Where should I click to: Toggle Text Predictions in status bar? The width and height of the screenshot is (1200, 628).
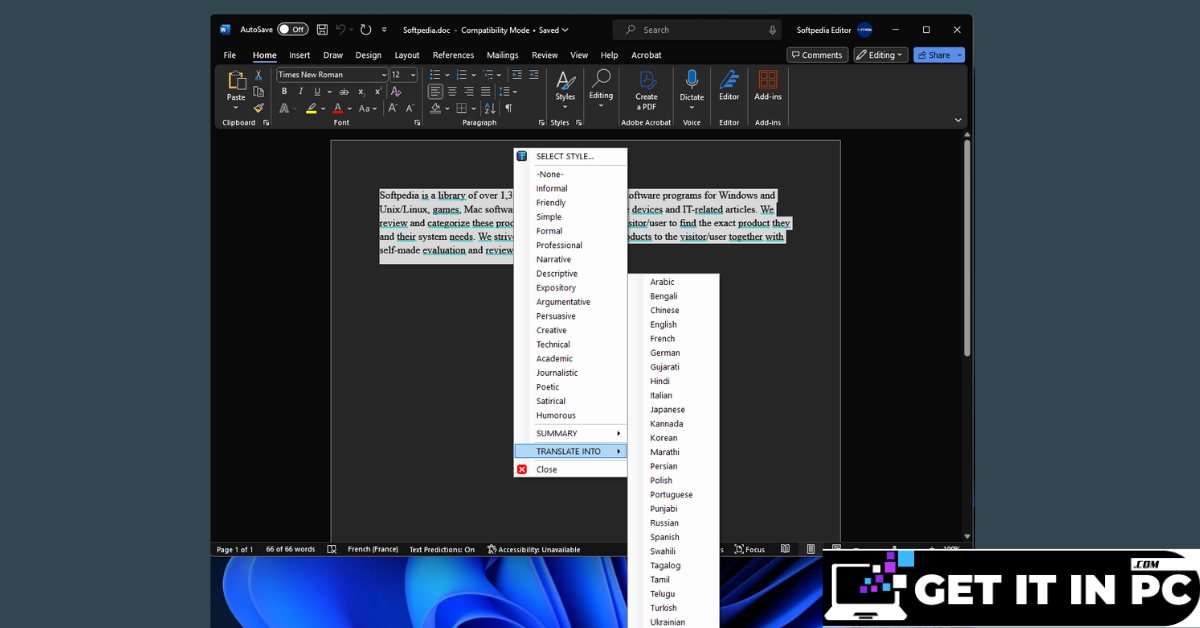tap(442, 549)
